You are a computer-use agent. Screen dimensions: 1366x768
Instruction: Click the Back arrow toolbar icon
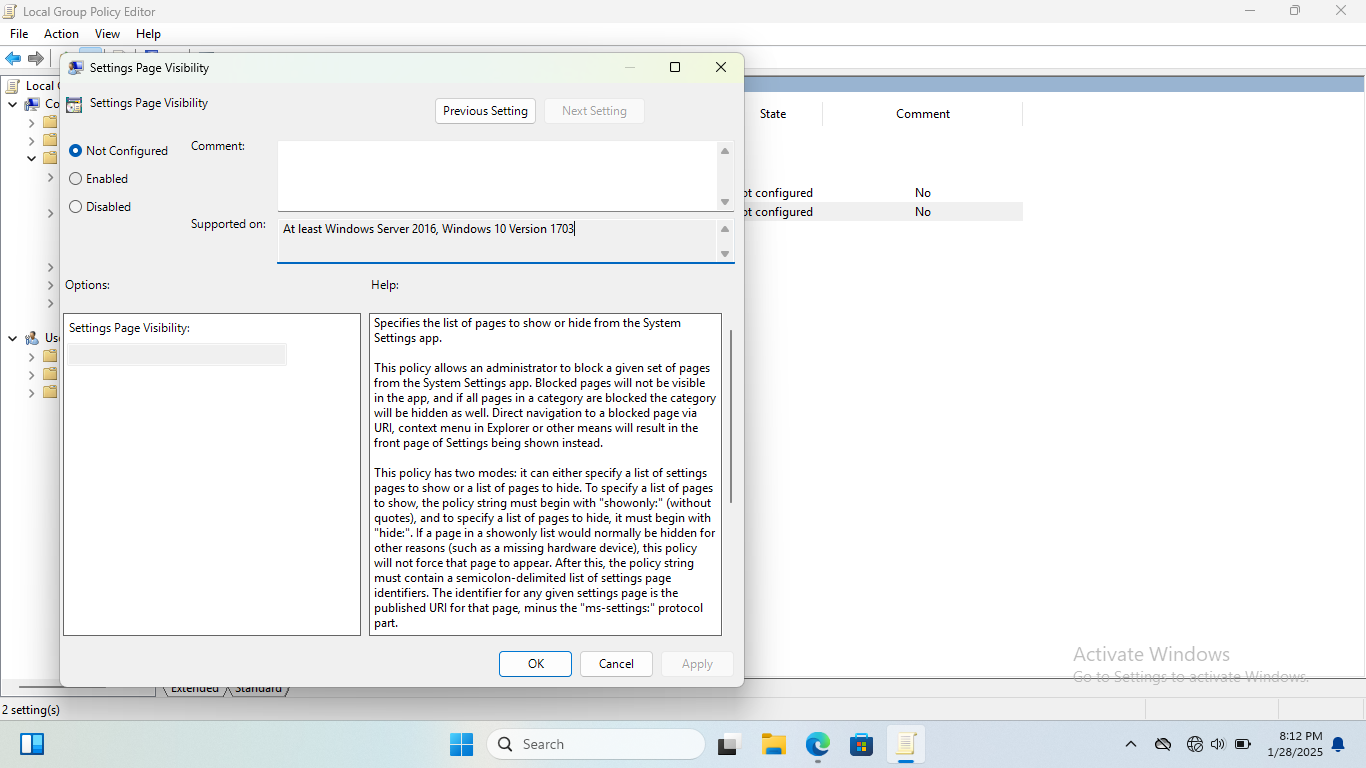13,59
